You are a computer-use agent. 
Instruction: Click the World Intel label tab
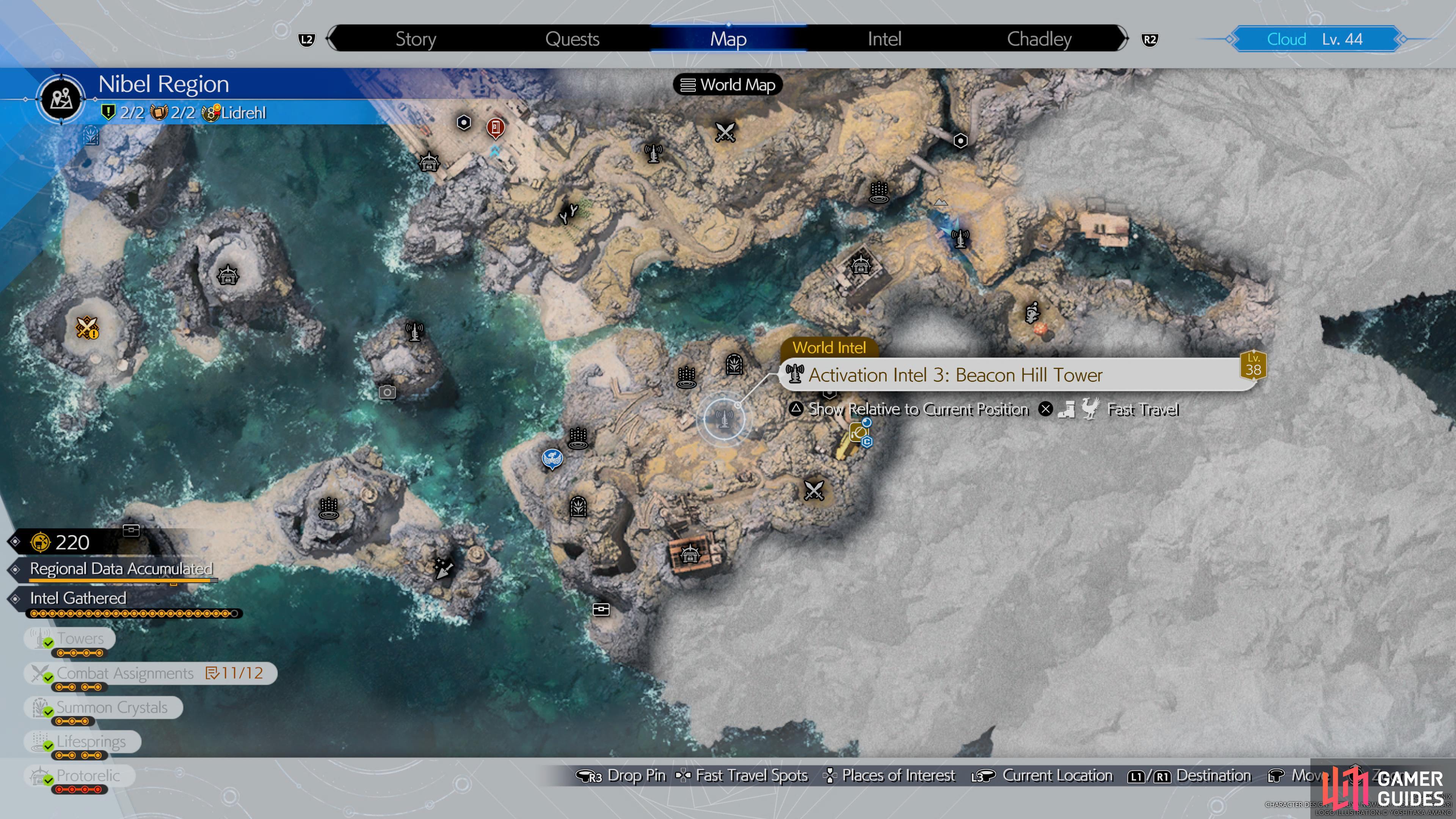point(828,348)
